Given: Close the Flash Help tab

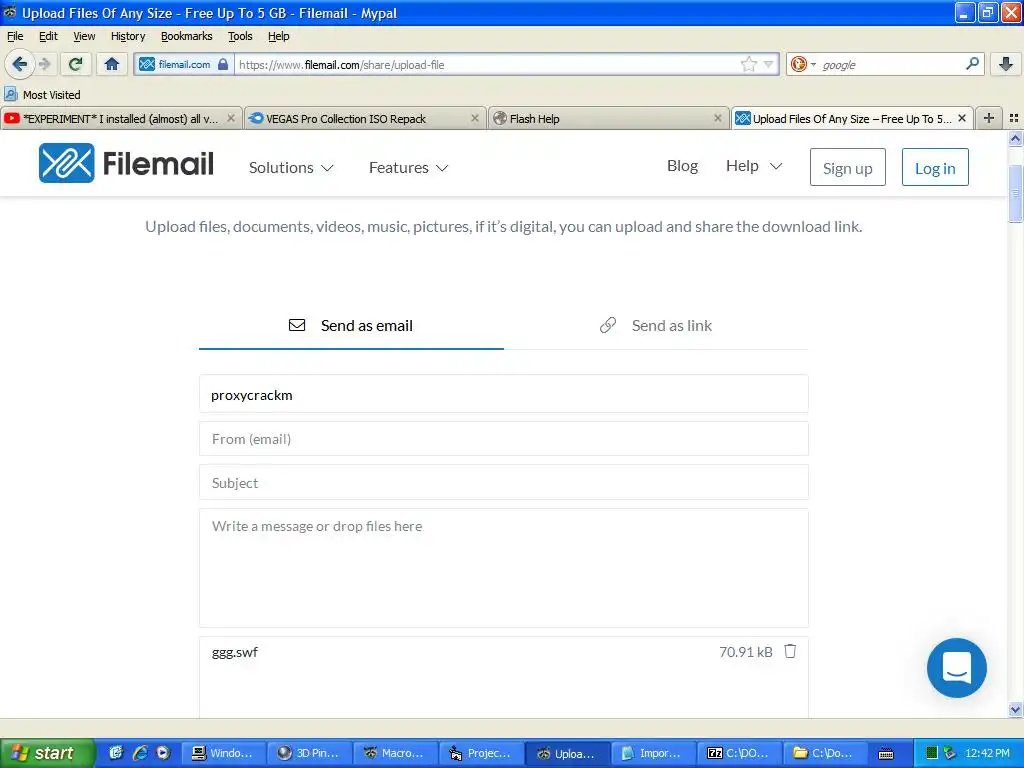Looking at the screenshot, I should coord(718,118).
